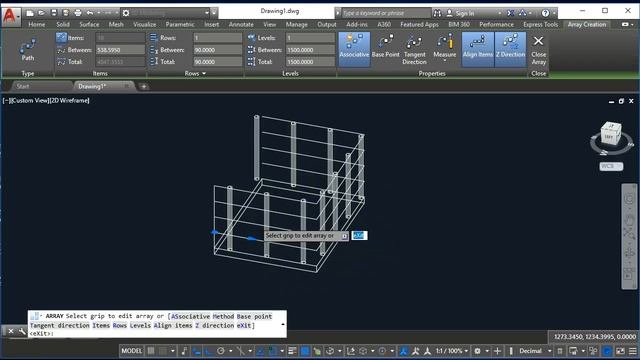This screenshot has height=360, width=640.
Task: Open the Solid ribbon tab
Action: [x=63, y=24]
